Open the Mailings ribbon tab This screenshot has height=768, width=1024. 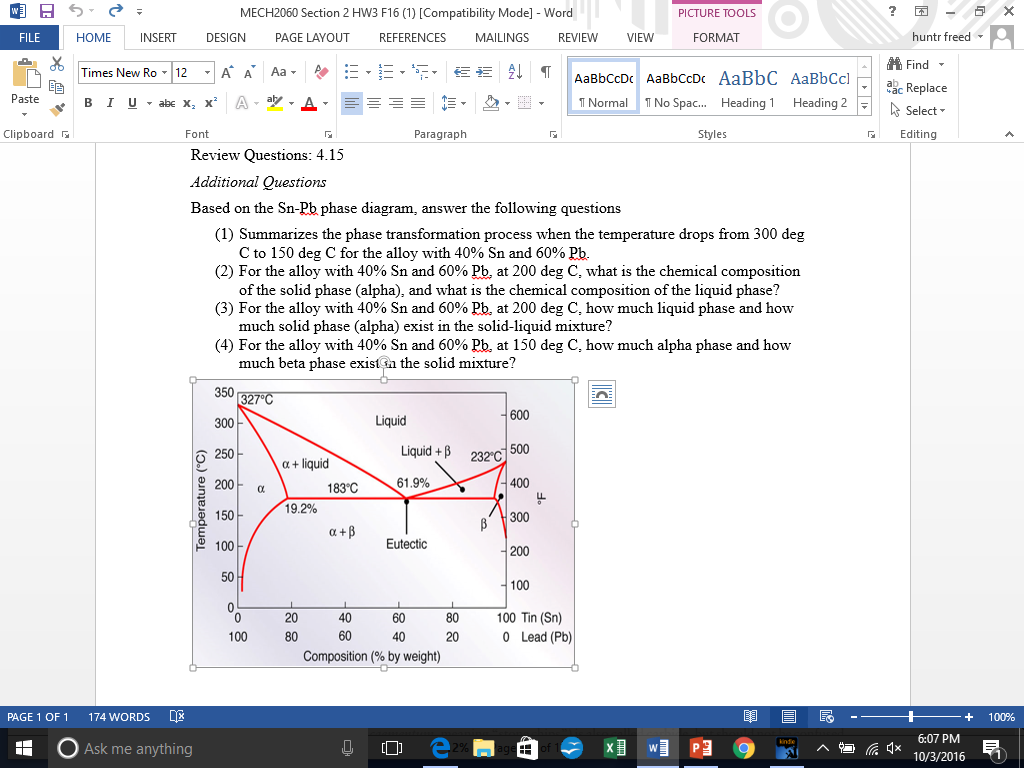coord(501,38)
